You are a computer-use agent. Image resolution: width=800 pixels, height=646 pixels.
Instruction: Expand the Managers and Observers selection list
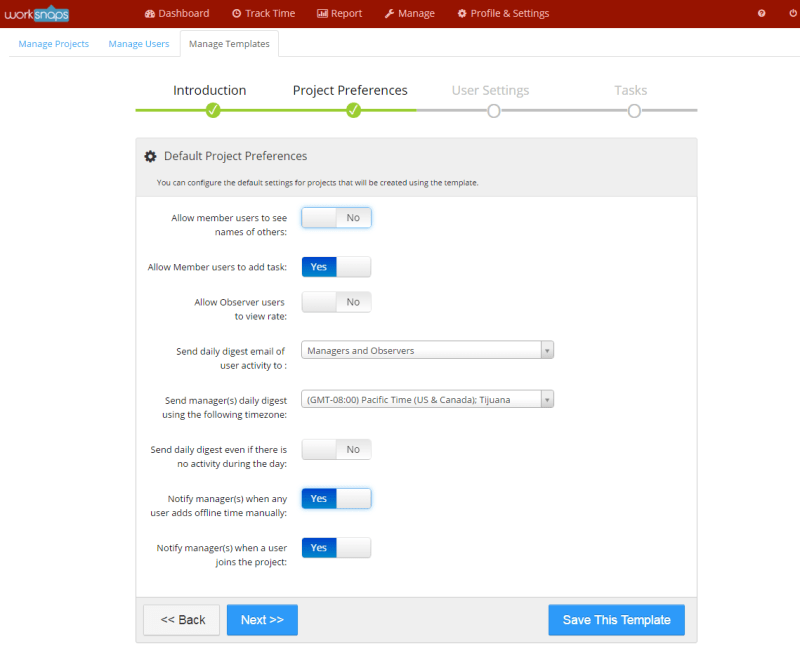(547, 349)
